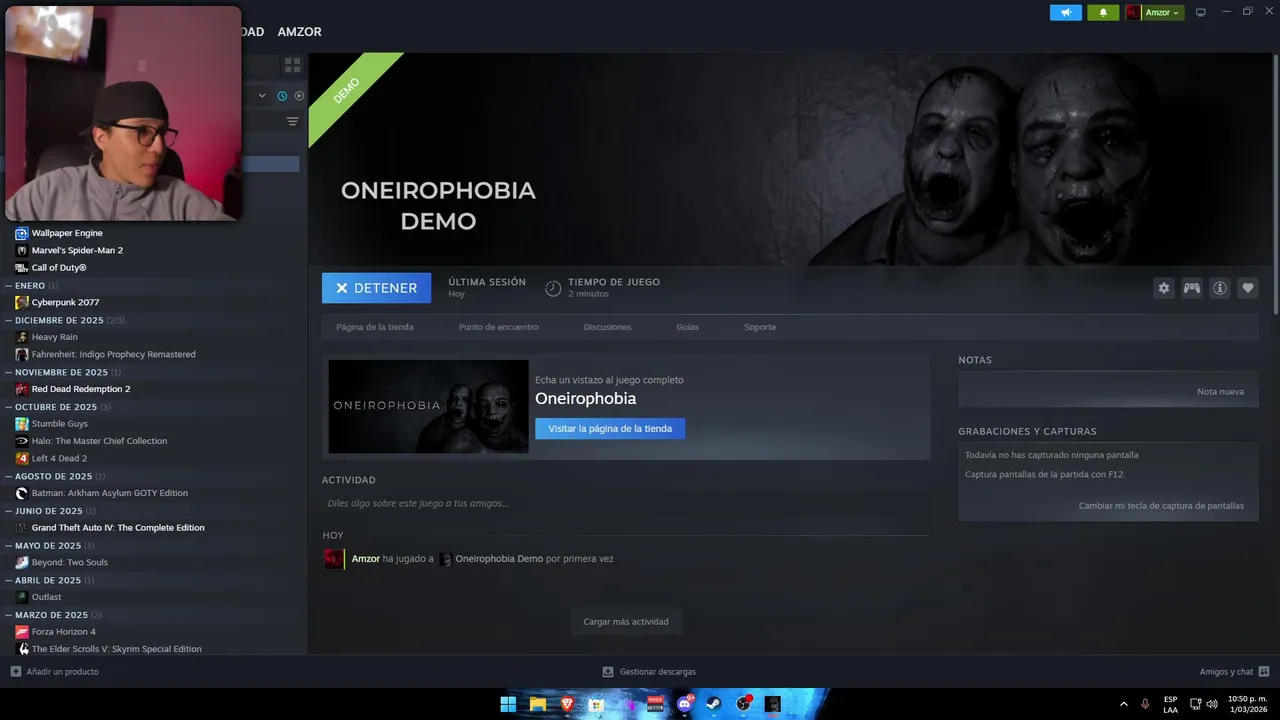1280x720 pixels.
Task: Open Amzor account dropdown
Action: click(x=1154, y=12)
